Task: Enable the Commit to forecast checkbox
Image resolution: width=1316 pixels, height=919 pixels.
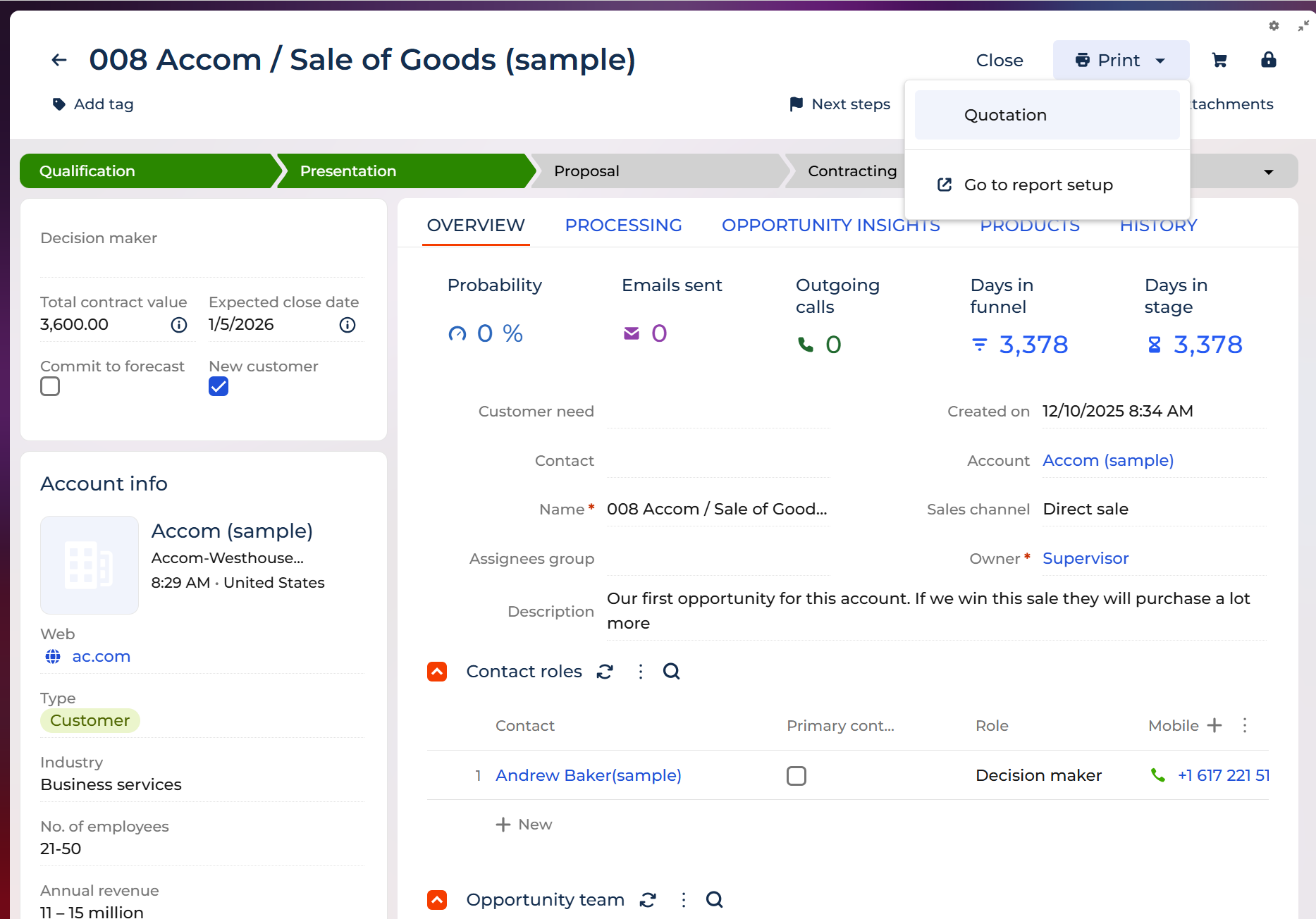Action: point(50,387)
